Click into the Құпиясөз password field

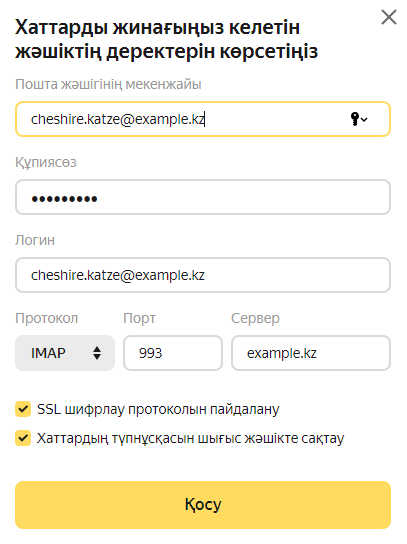(x=203, y=197)
